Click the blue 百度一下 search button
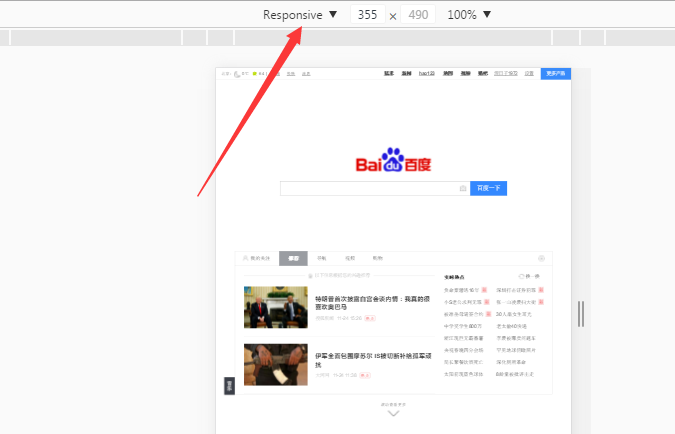 (488, 188)
